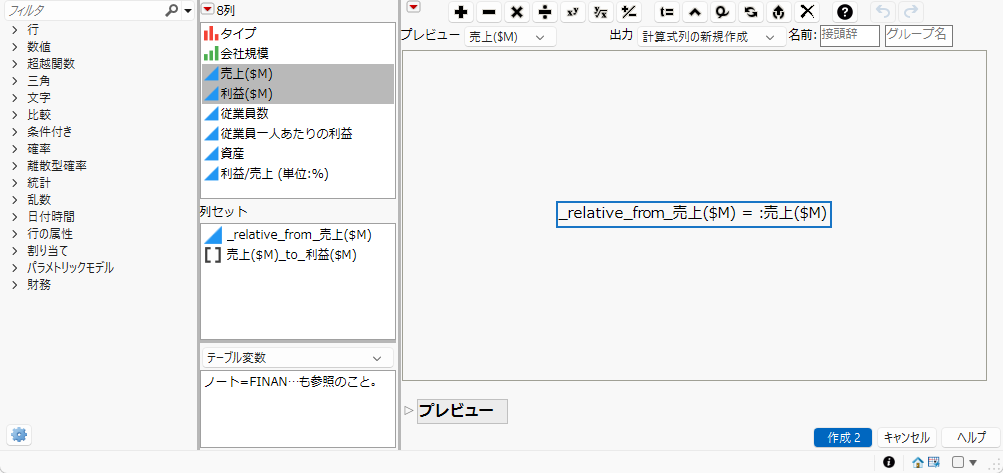Screen dimensions: 1003x473
Task: Expand the 行の属性 function category
Action: pyautogui.click(x=15, y=234)
